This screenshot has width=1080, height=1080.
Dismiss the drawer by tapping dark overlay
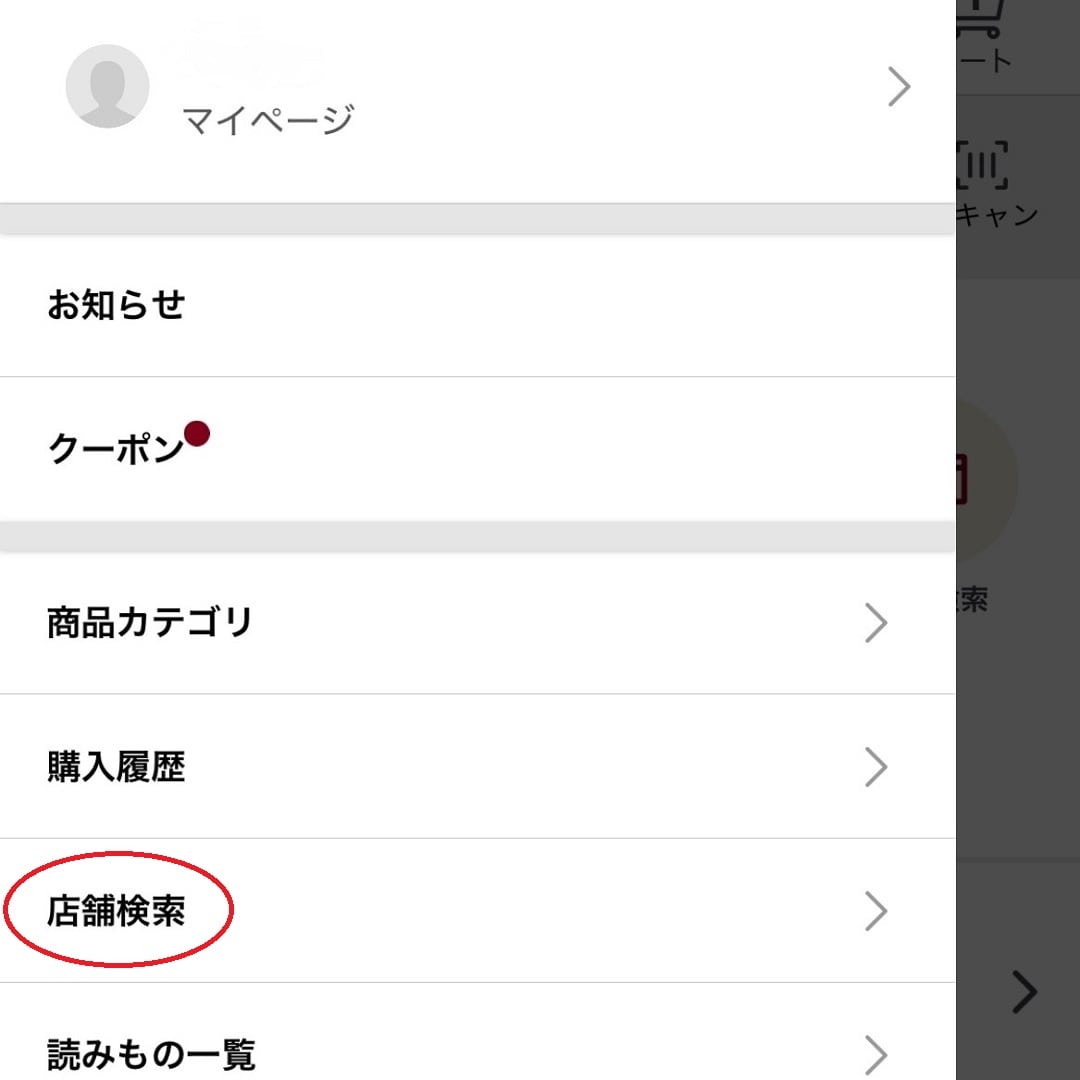click(x=1018, y=758)
